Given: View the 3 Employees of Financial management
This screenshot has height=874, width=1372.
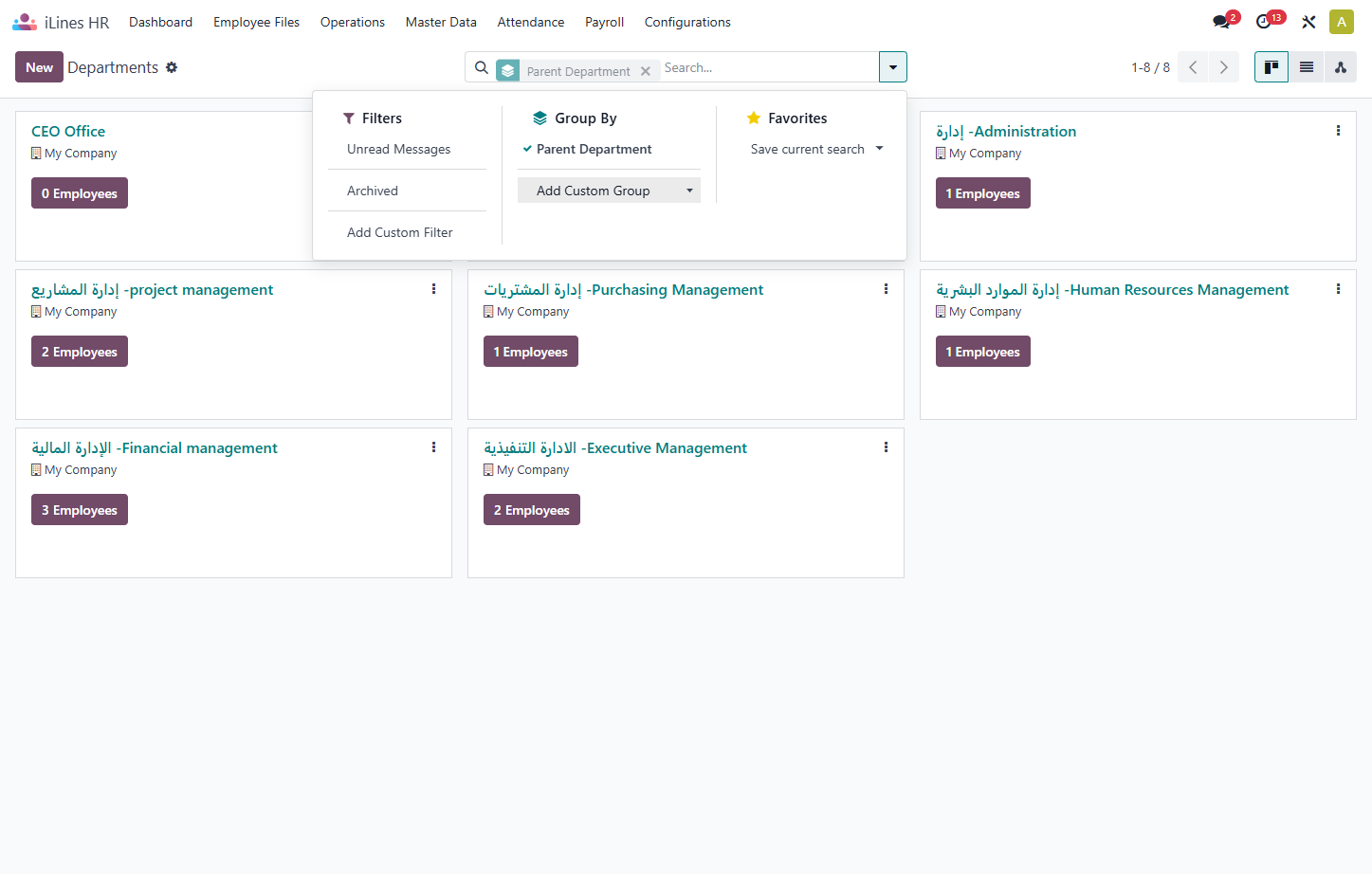Looking at the screenshot, I should 80,510.
